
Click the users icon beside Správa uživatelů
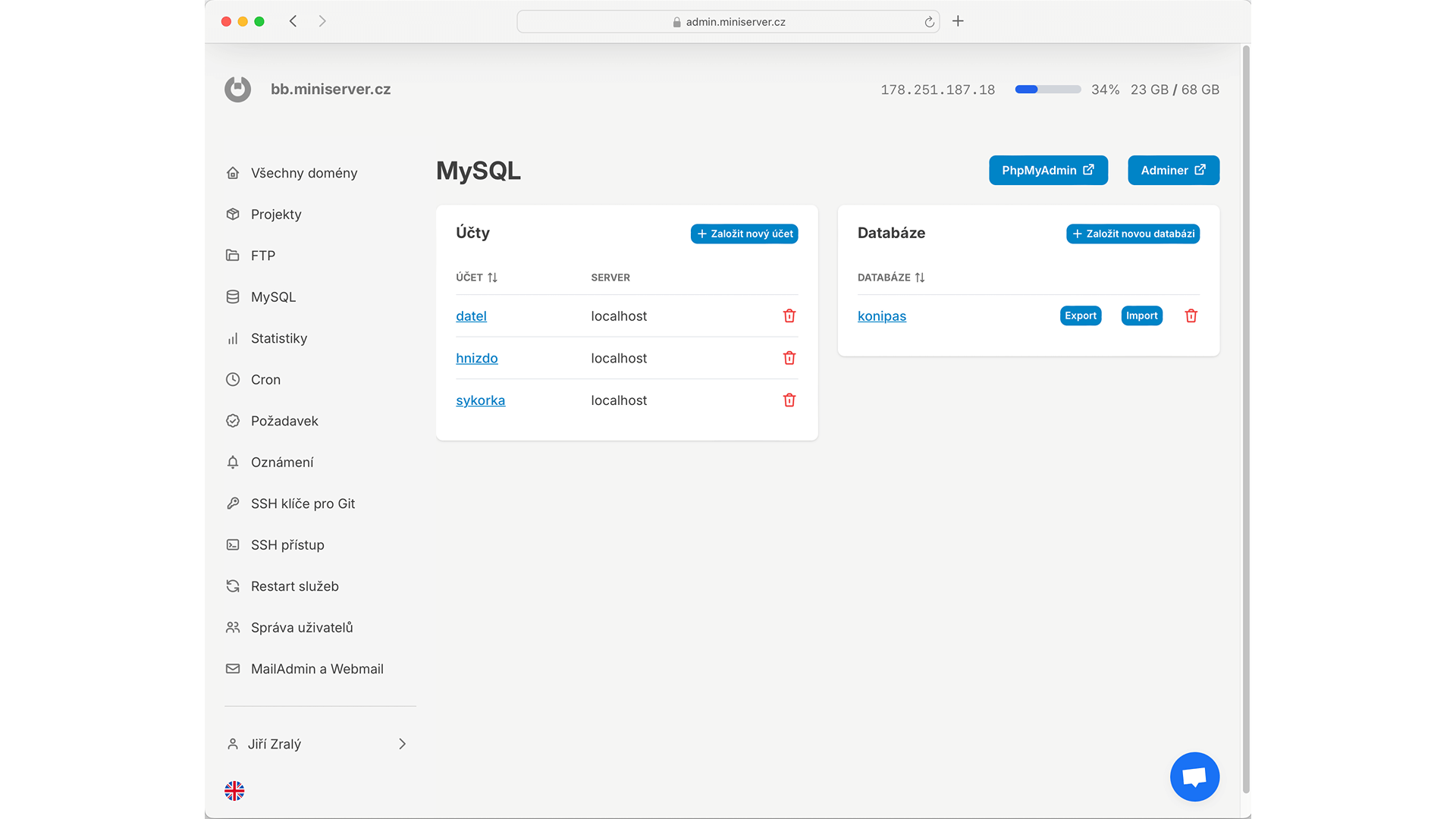pyautogui.click(x=233, y=627)
